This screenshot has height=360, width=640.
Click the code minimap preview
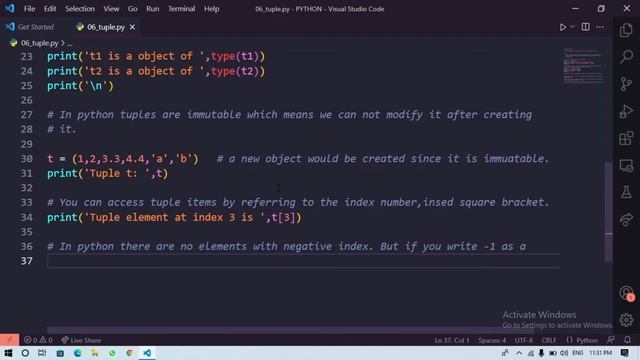point(583,65)
